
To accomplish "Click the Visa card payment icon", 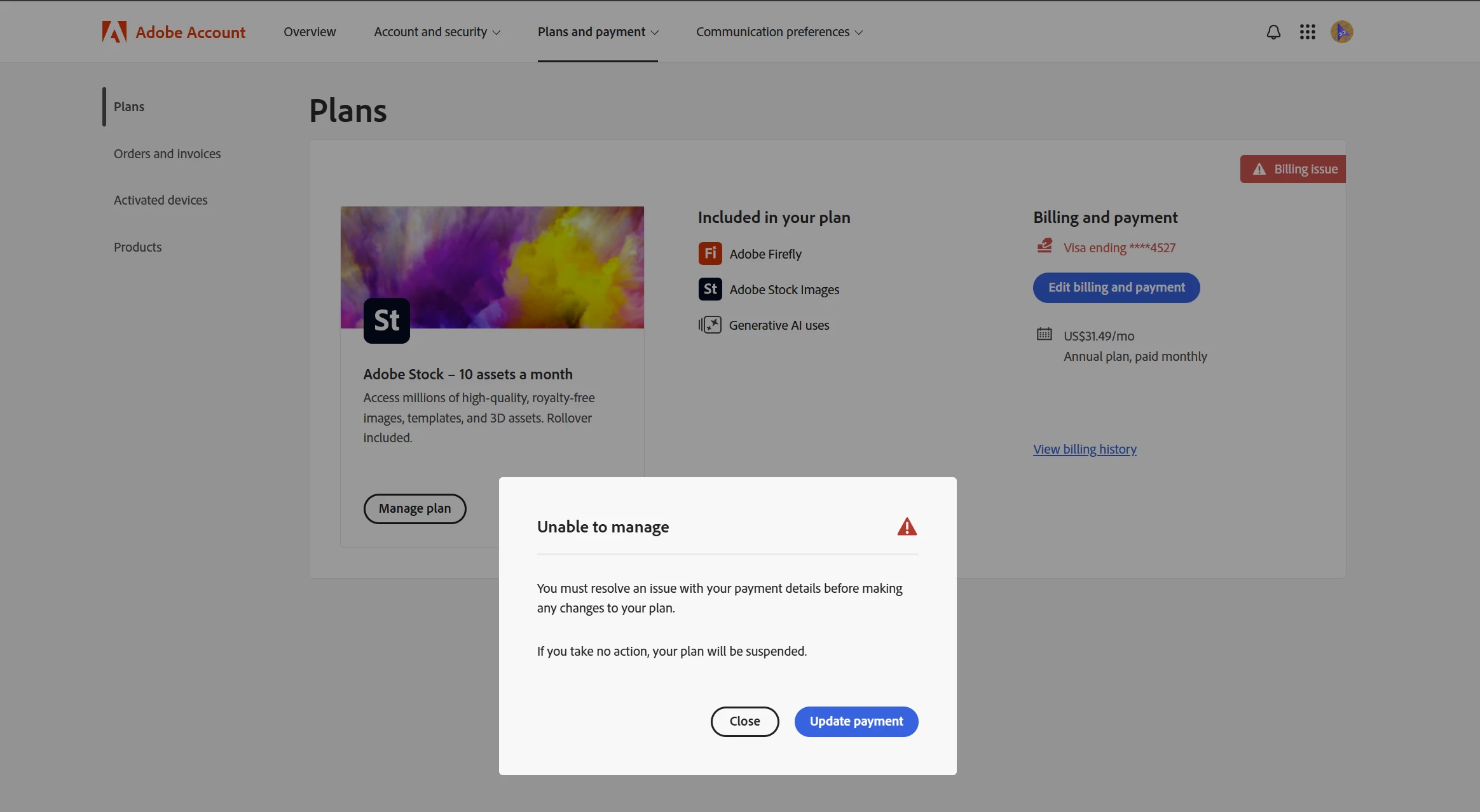I will pyautogui.click(x=1045, y=246).
